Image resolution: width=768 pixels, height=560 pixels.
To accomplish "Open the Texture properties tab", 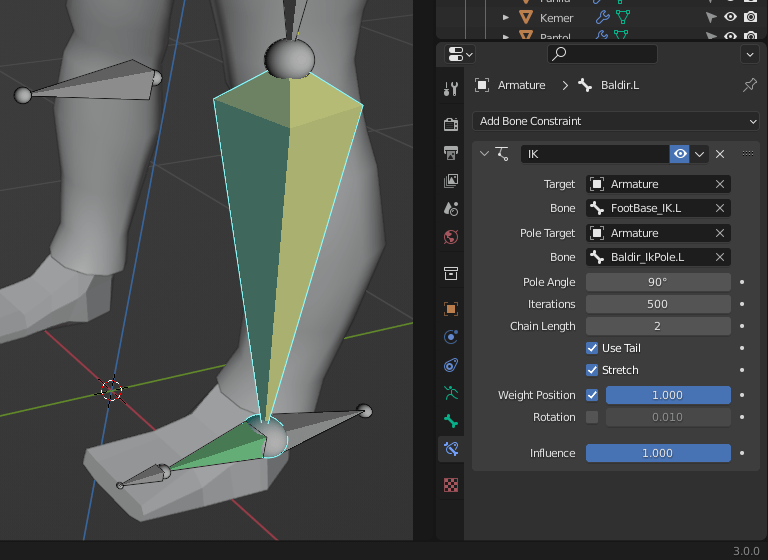I will [x=451, y=485].
